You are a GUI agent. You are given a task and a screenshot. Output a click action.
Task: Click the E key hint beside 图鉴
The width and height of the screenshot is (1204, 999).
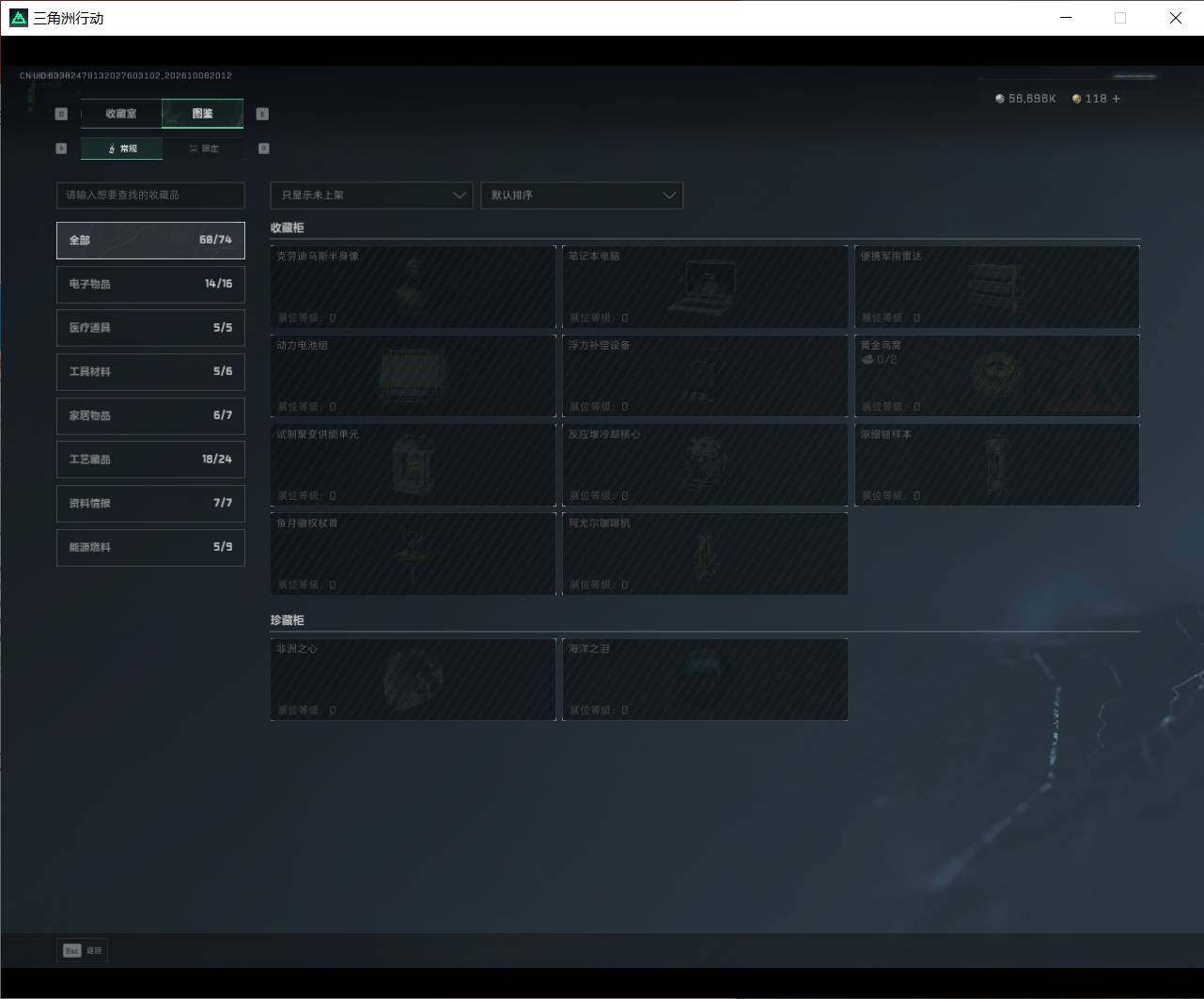[x=262, y=114]
